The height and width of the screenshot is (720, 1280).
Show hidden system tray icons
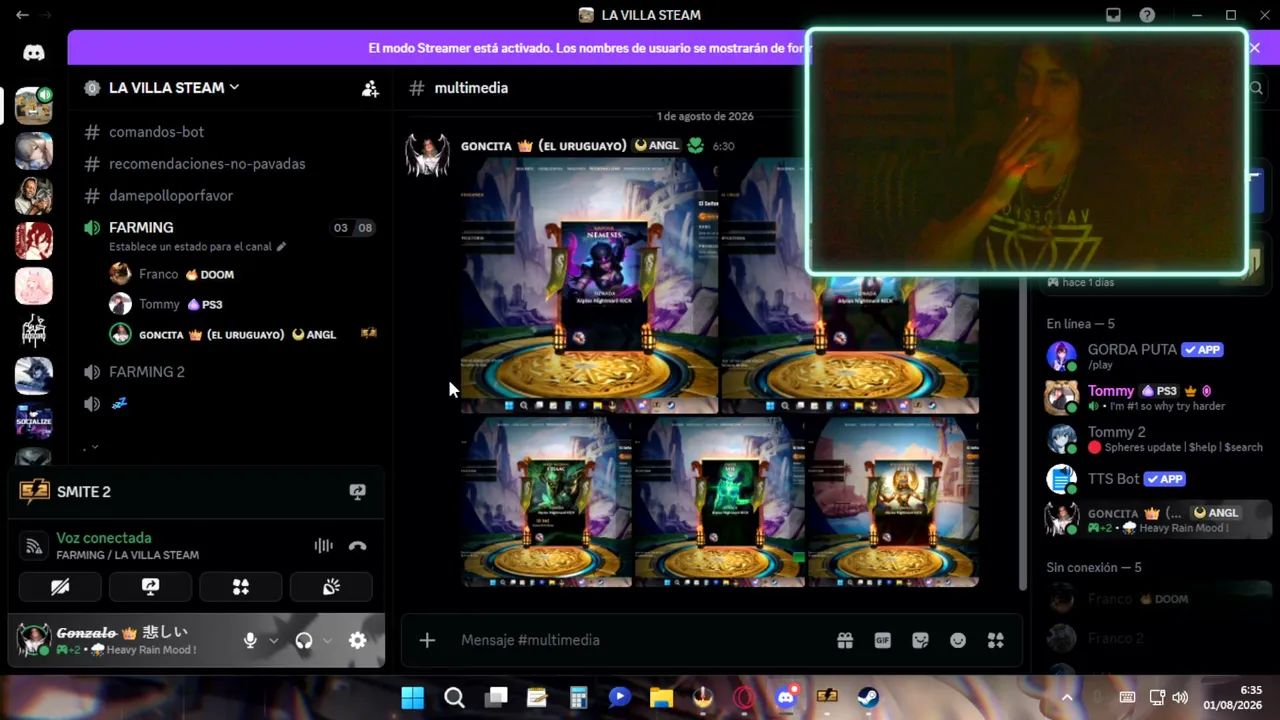click(1066, 697)
